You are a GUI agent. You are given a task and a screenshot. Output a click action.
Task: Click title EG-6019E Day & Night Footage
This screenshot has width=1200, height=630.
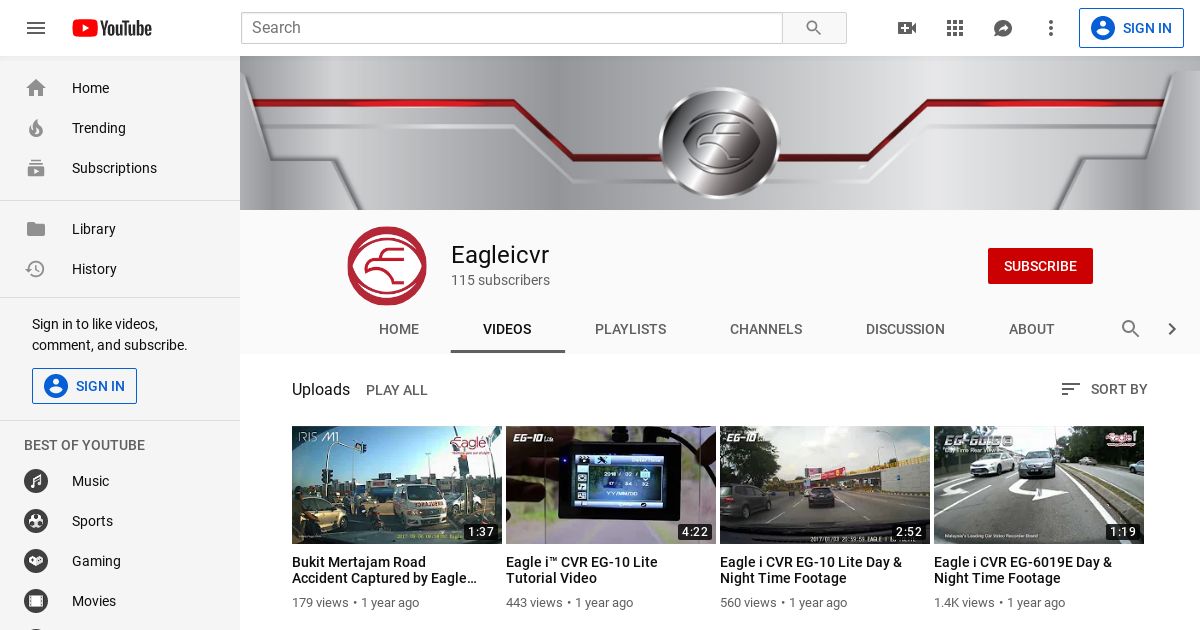(x=1023, y=570)
